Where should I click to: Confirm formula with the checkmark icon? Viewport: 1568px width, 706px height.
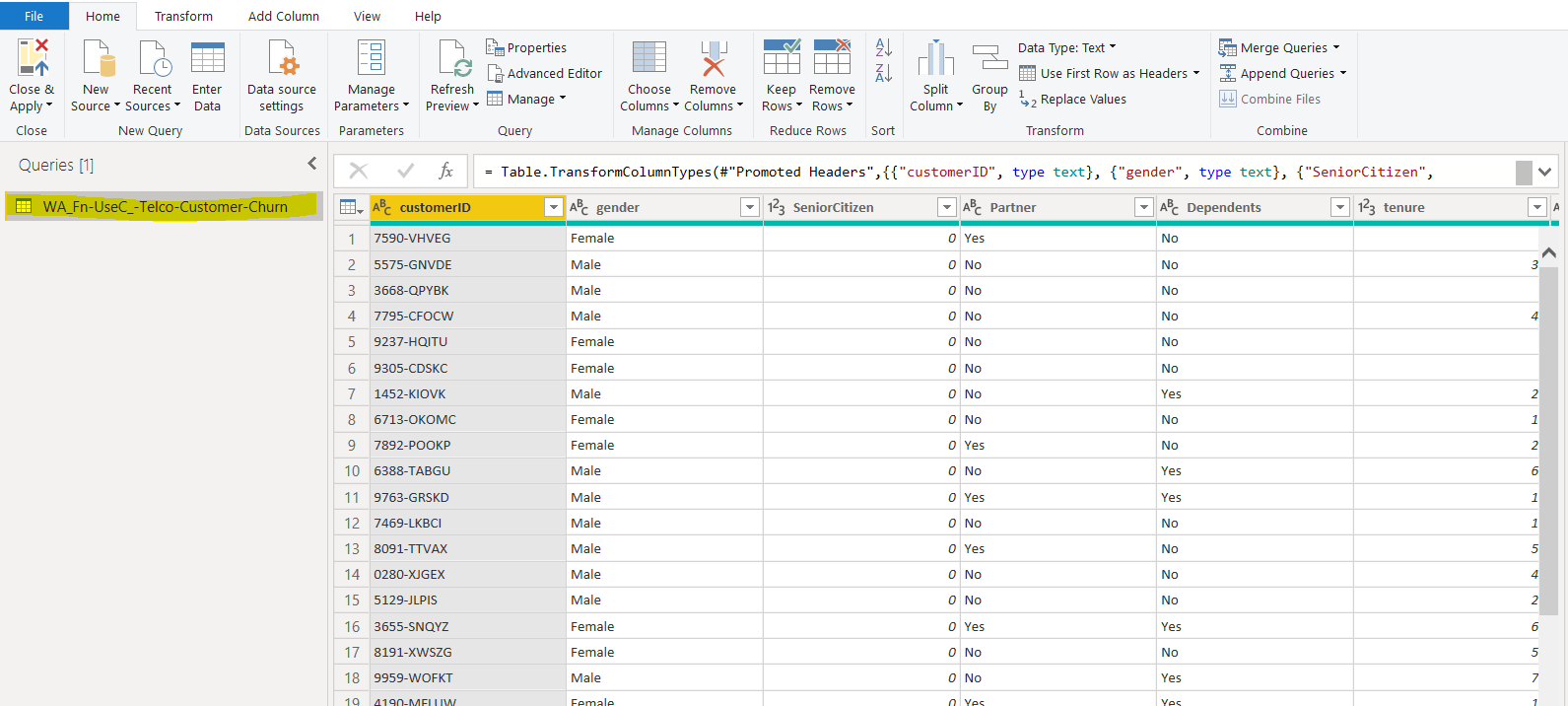pyautogui.click(x=405, y=172)
